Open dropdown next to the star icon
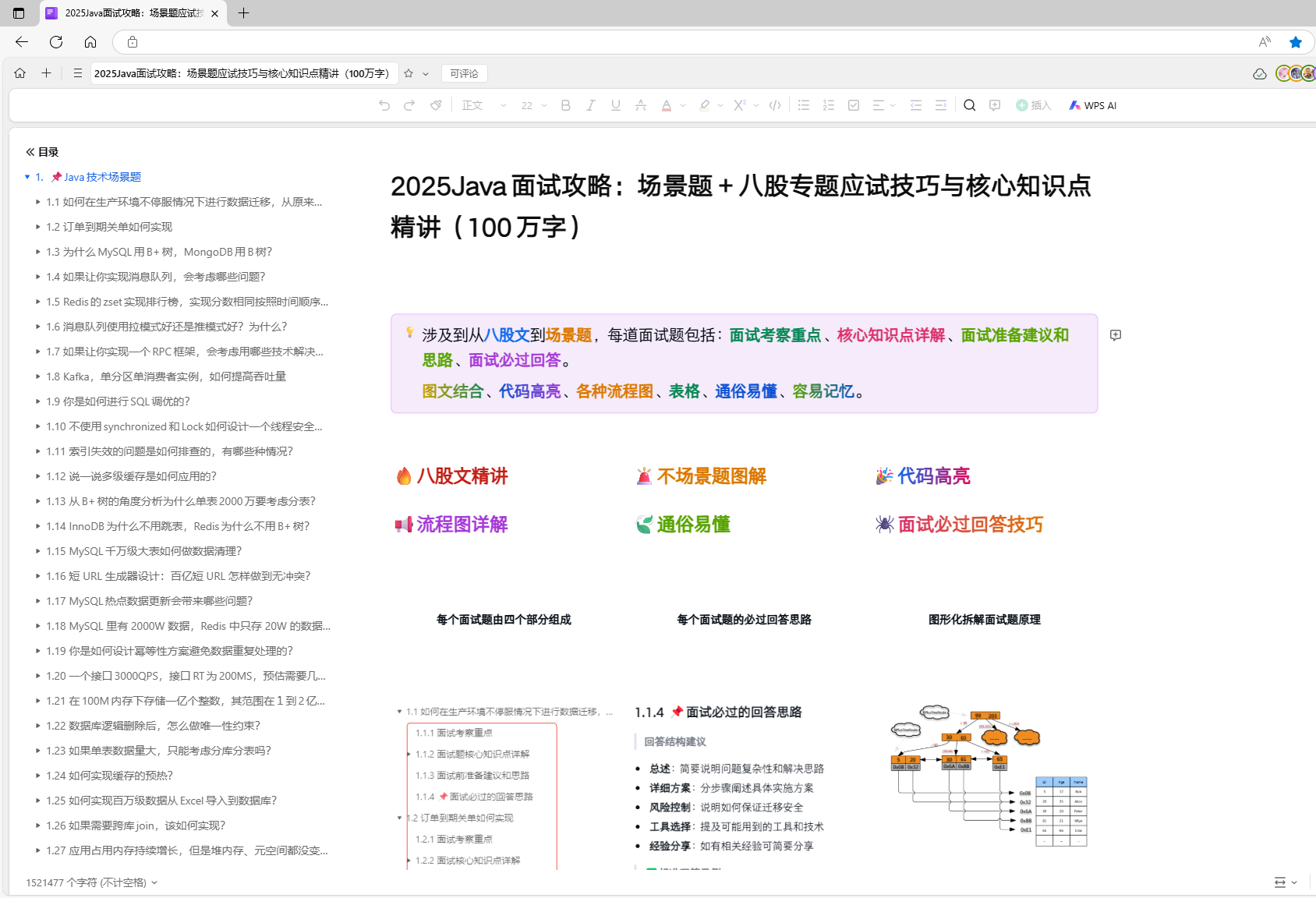 point(426,74)
